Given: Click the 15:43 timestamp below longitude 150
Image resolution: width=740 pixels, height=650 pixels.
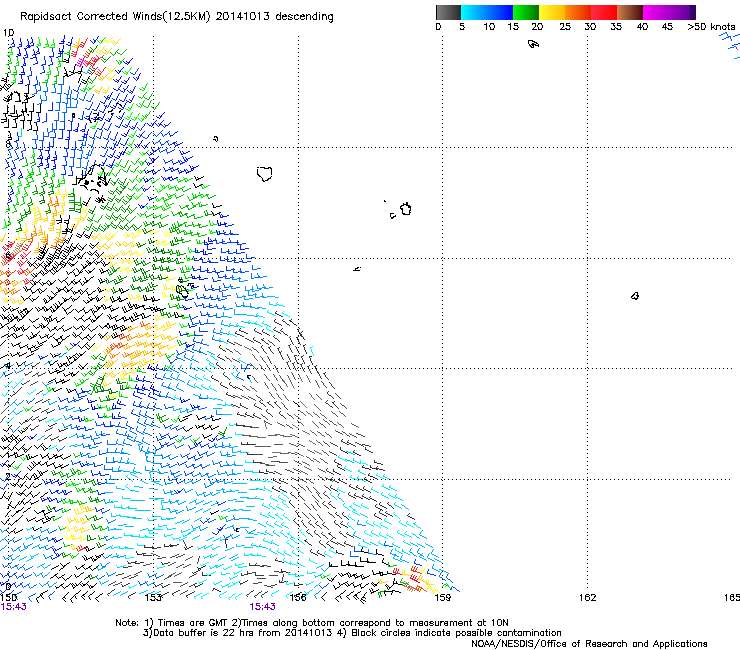Looking at the screenshot, I should (13, 607).
